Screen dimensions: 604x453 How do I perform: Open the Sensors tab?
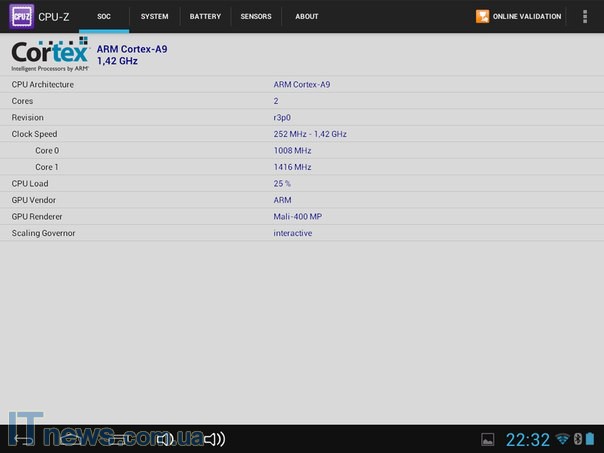pyautogui.click(x=256, y=16)
